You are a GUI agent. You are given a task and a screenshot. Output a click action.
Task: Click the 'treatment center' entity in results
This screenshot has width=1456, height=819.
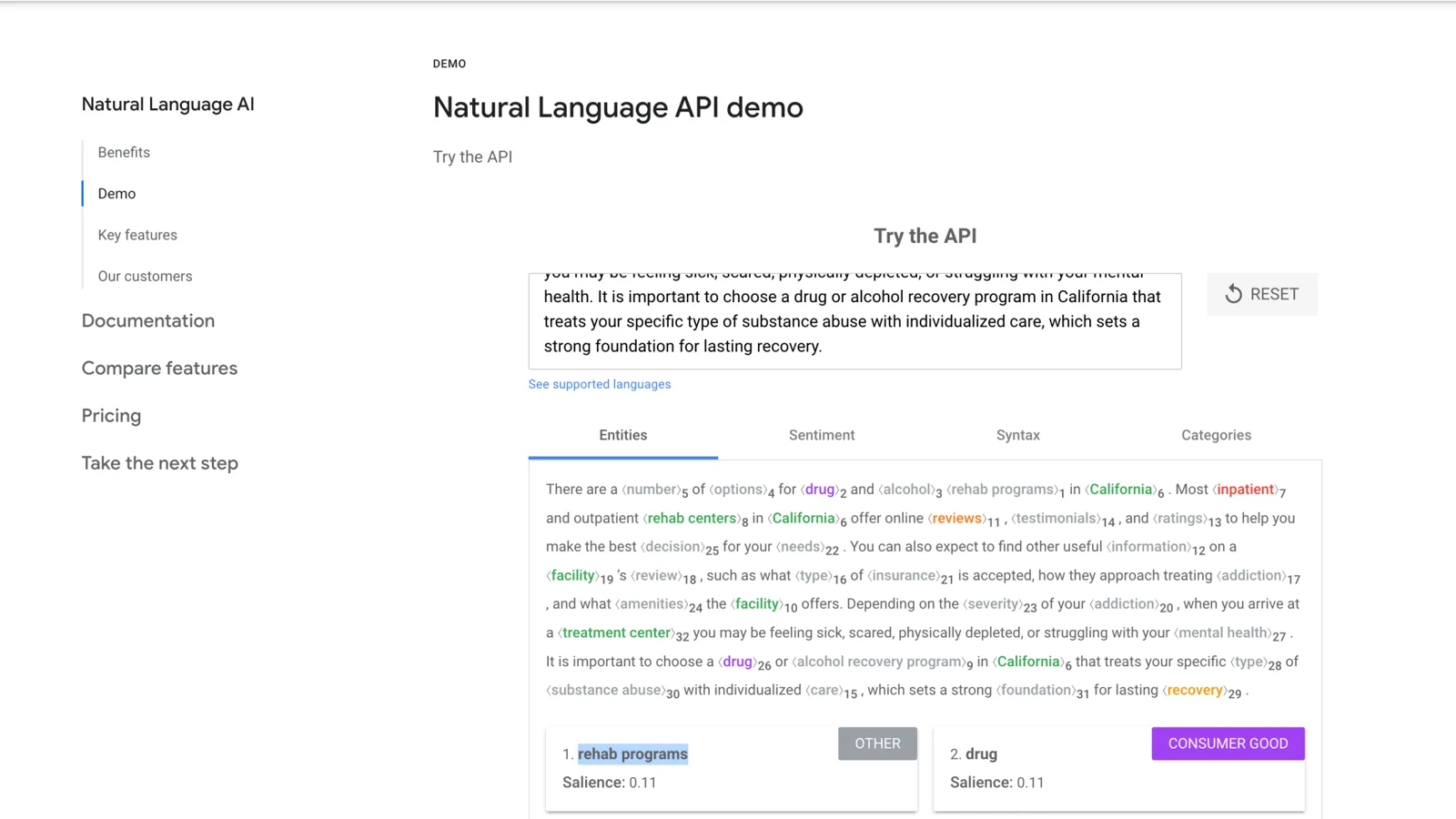616,632
